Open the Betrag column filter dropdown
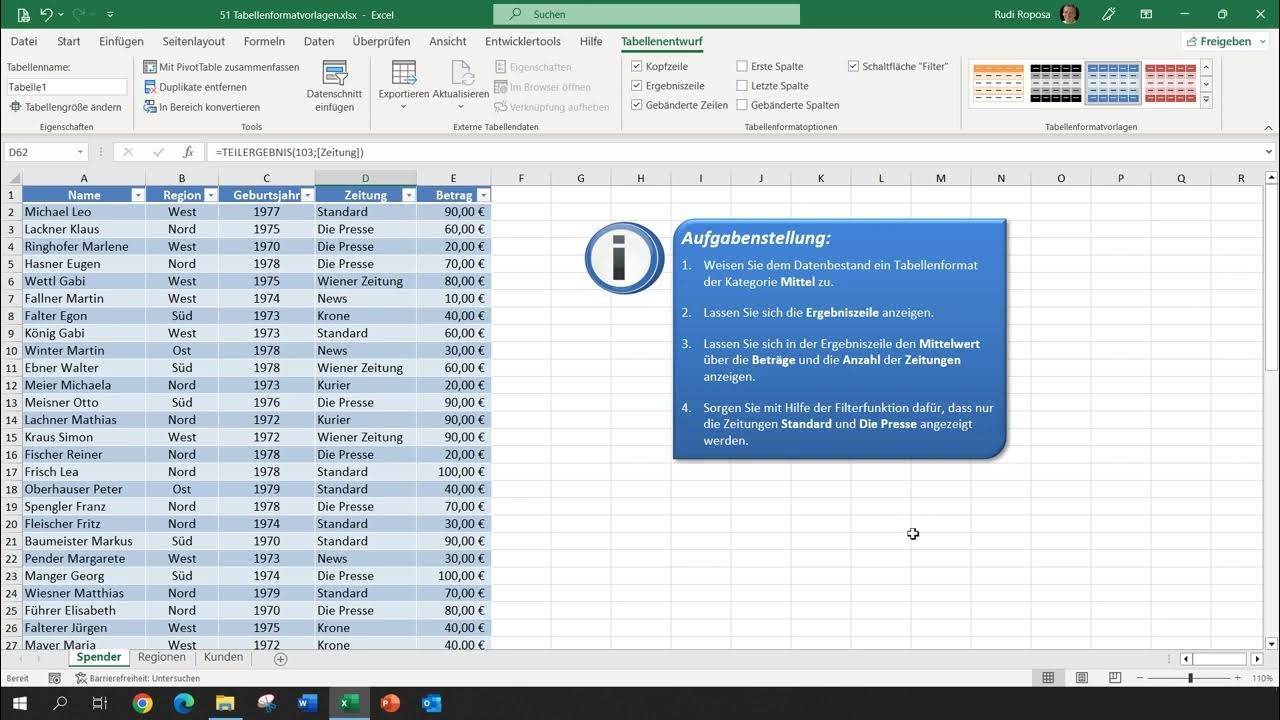 (483, 195)
